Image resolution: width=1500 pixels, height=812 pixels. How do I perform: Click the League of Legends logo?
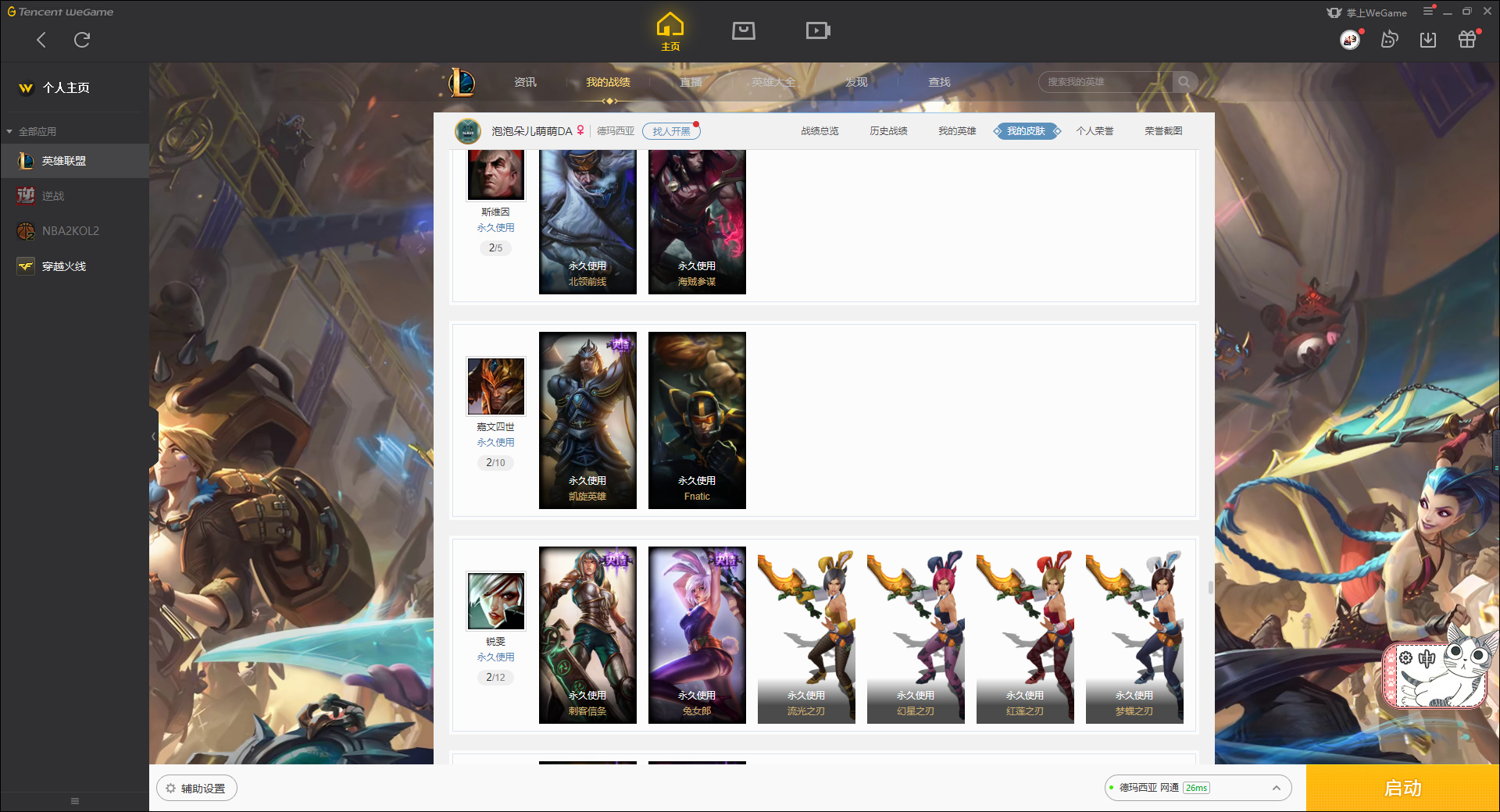click(462, 82)
